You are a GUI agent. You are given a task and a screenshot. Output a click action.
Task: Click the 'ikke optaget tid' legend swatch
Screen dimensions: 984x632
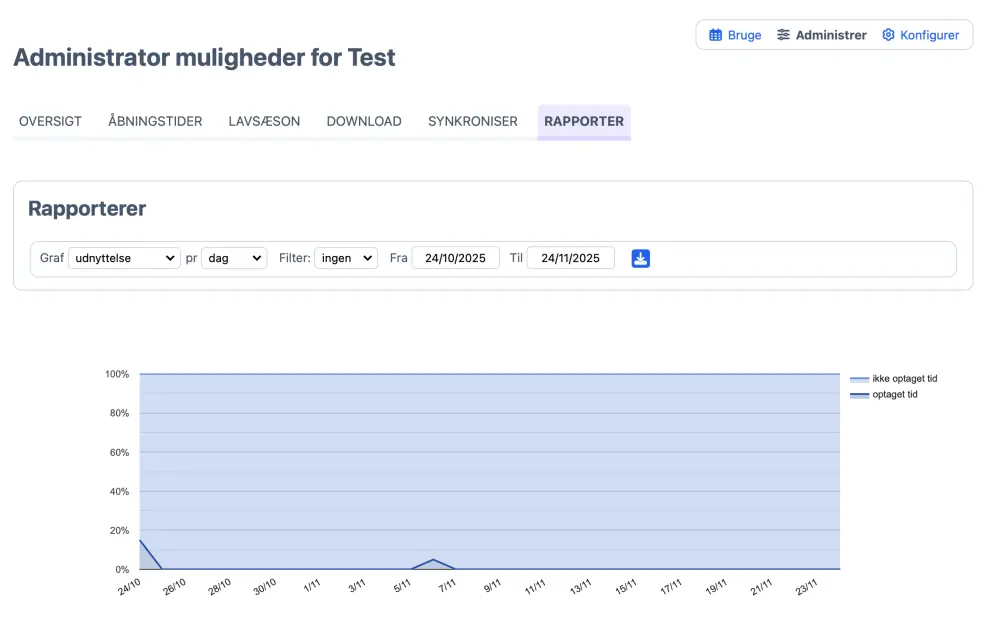(859, 380)
